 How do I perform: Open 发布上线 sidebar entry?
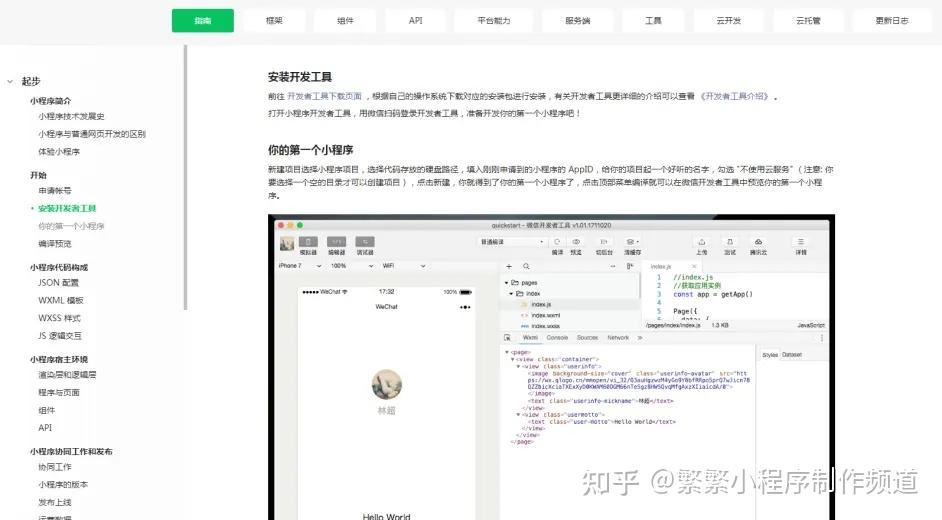click(x=55, y=502)
